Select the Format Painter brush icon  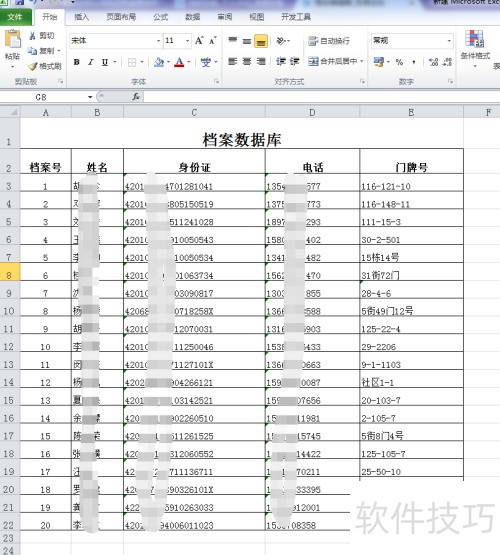tap(33, 66)
